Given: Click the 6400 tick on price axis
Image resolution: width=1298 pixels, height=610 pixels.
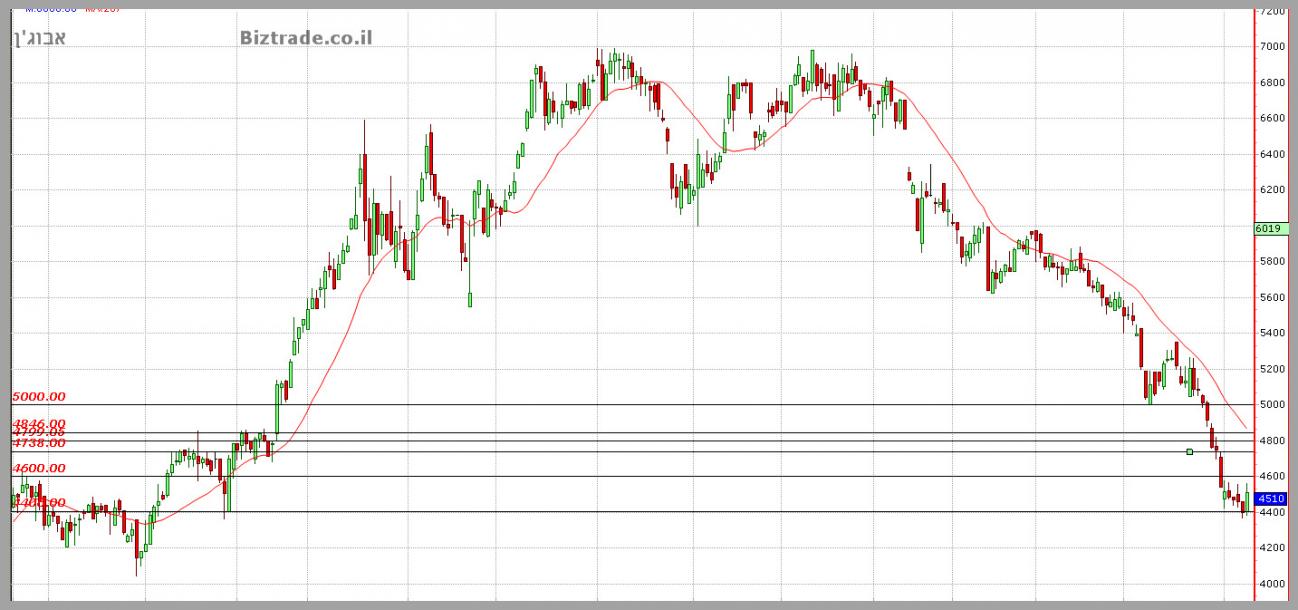Looking at the screenshot, I should click(1273, 154).
